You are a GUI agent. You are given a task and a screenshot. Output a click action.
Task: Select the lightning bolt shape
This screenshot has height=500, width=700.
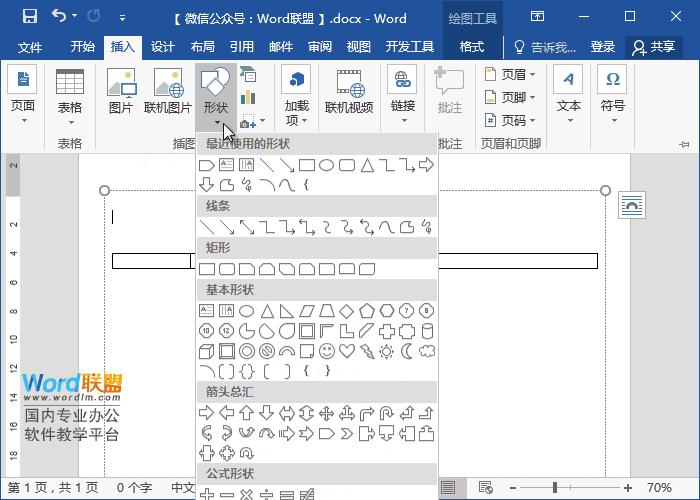pos(367,351)
